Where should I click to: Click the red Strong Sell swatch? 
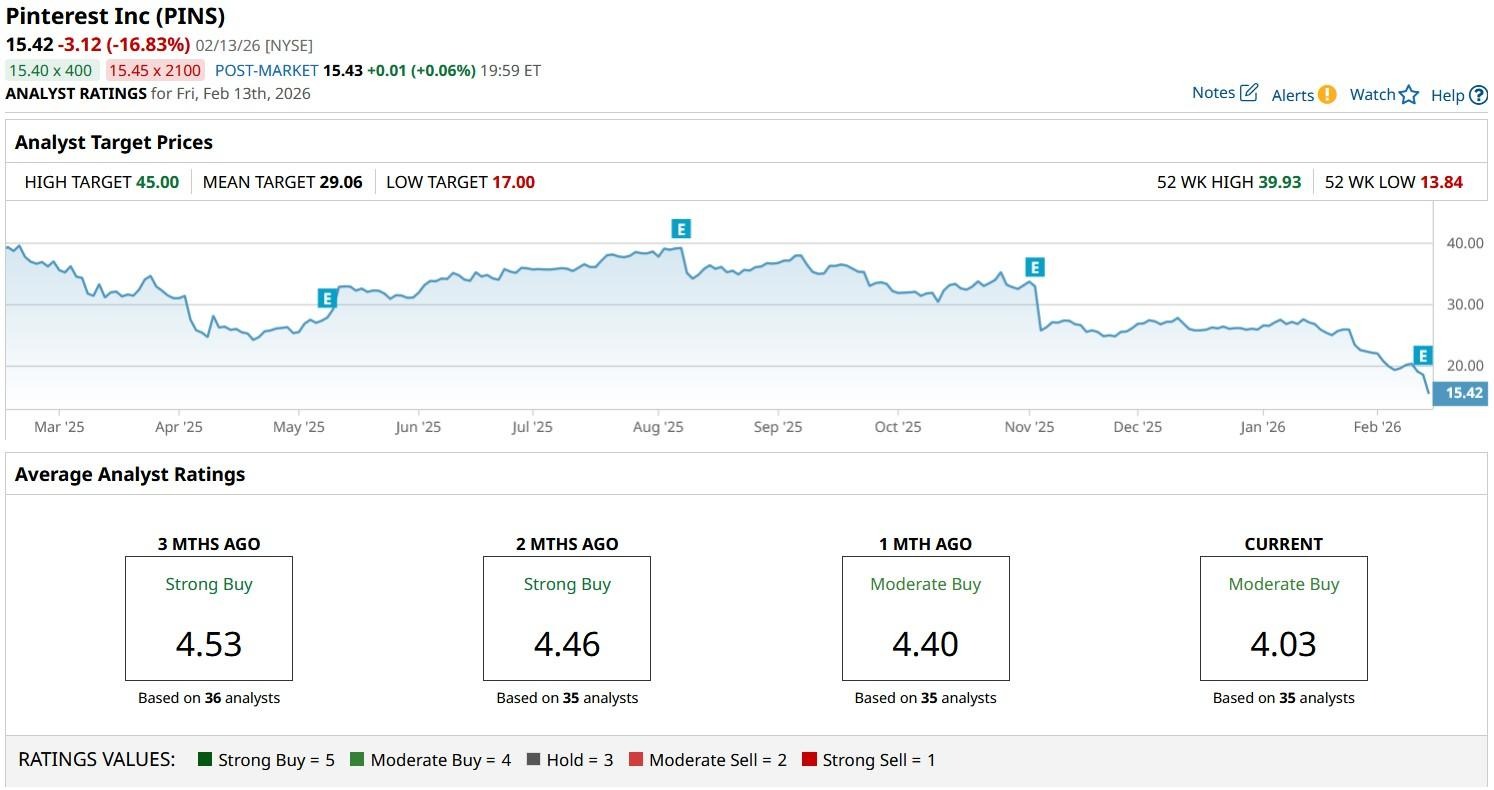(x=809, y=760)
